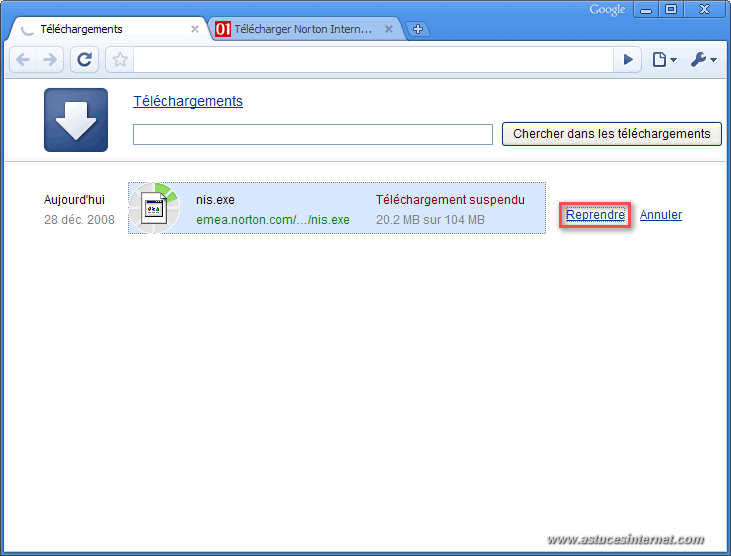Go back with the back arrow
Screen dimensions: 731x556
[x=23, y=60]
